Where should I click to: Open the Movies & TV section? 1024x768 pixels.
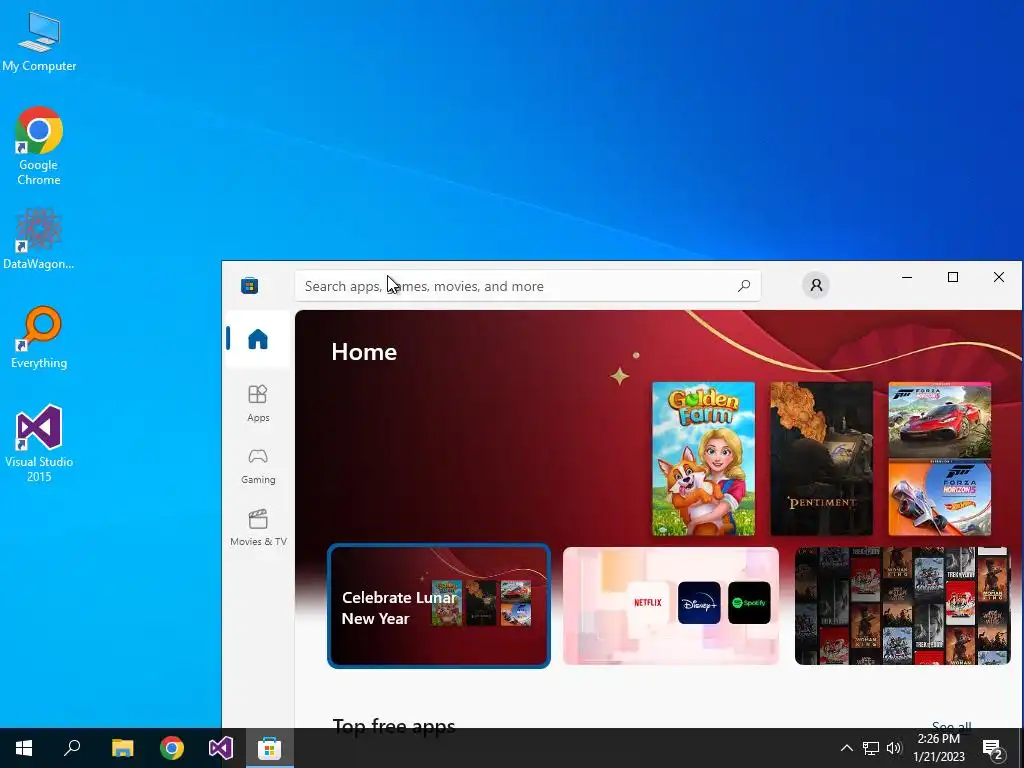pyautogui.click(x=258, y=528)
